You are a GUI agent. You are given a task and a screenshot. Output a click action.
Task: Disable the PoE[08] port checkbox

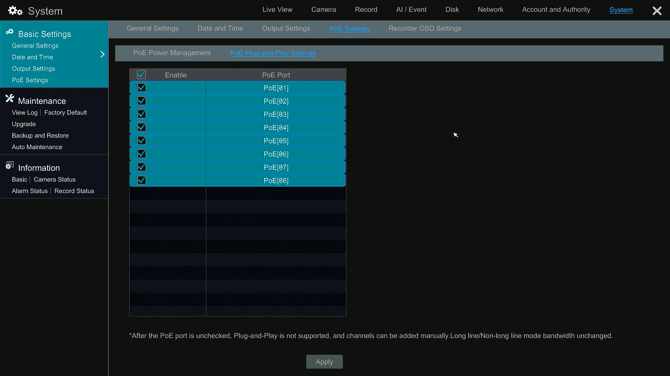[x=141, y=180]
